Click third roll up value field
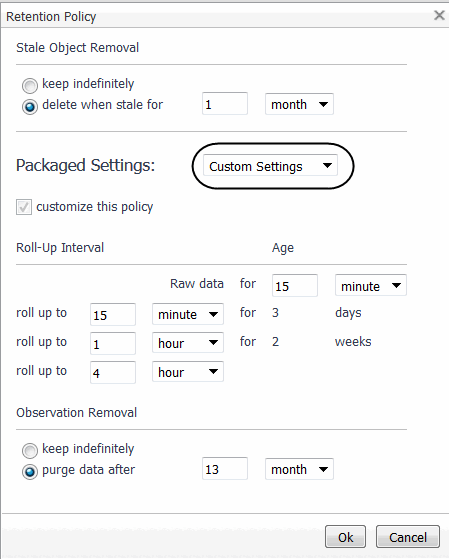This screenshot has height=559, width=449. click(x=113, y=372)
